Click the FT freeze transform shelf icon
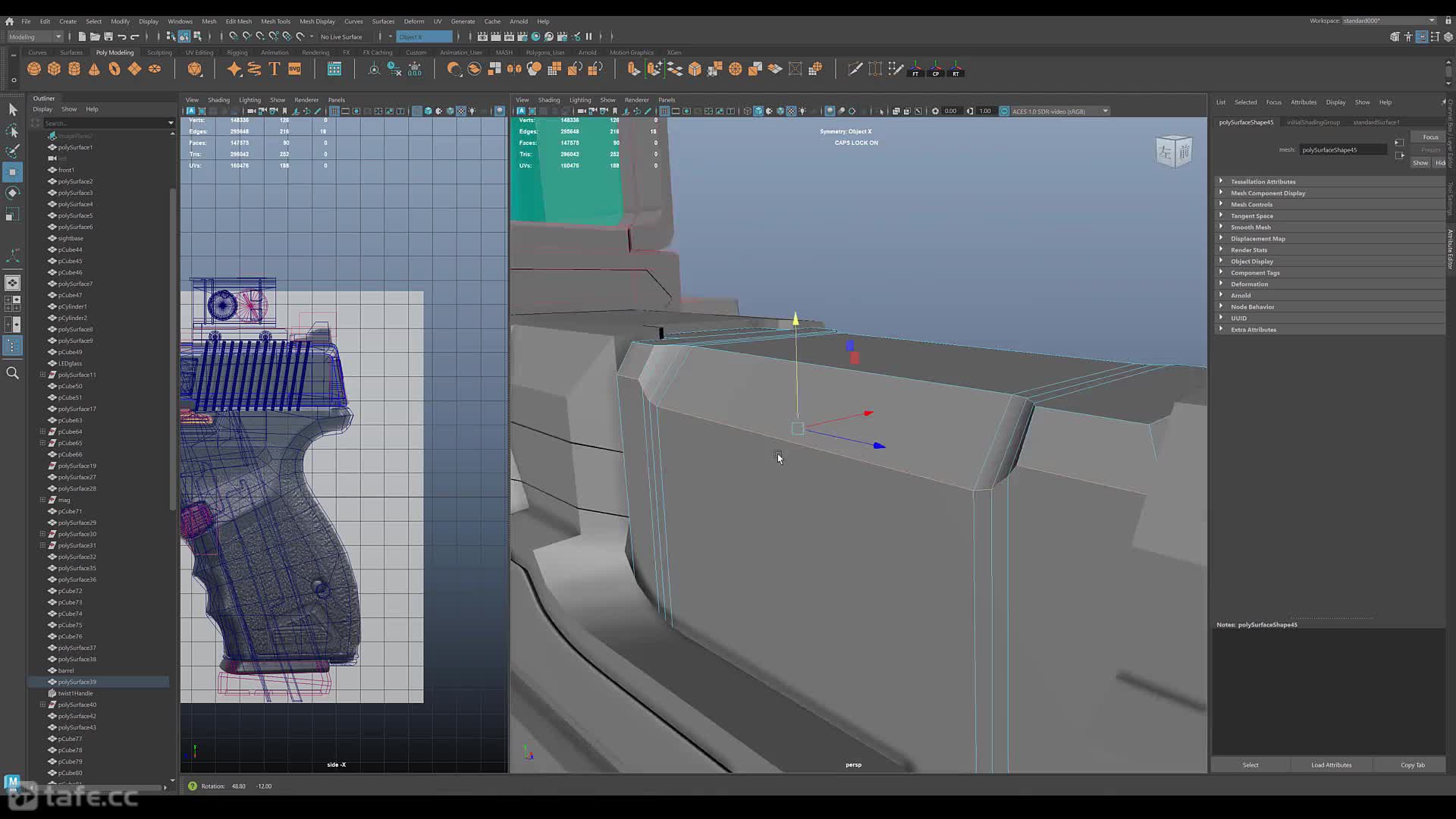This screenshot has height=819, width=1456. click(x=915, y=69)
